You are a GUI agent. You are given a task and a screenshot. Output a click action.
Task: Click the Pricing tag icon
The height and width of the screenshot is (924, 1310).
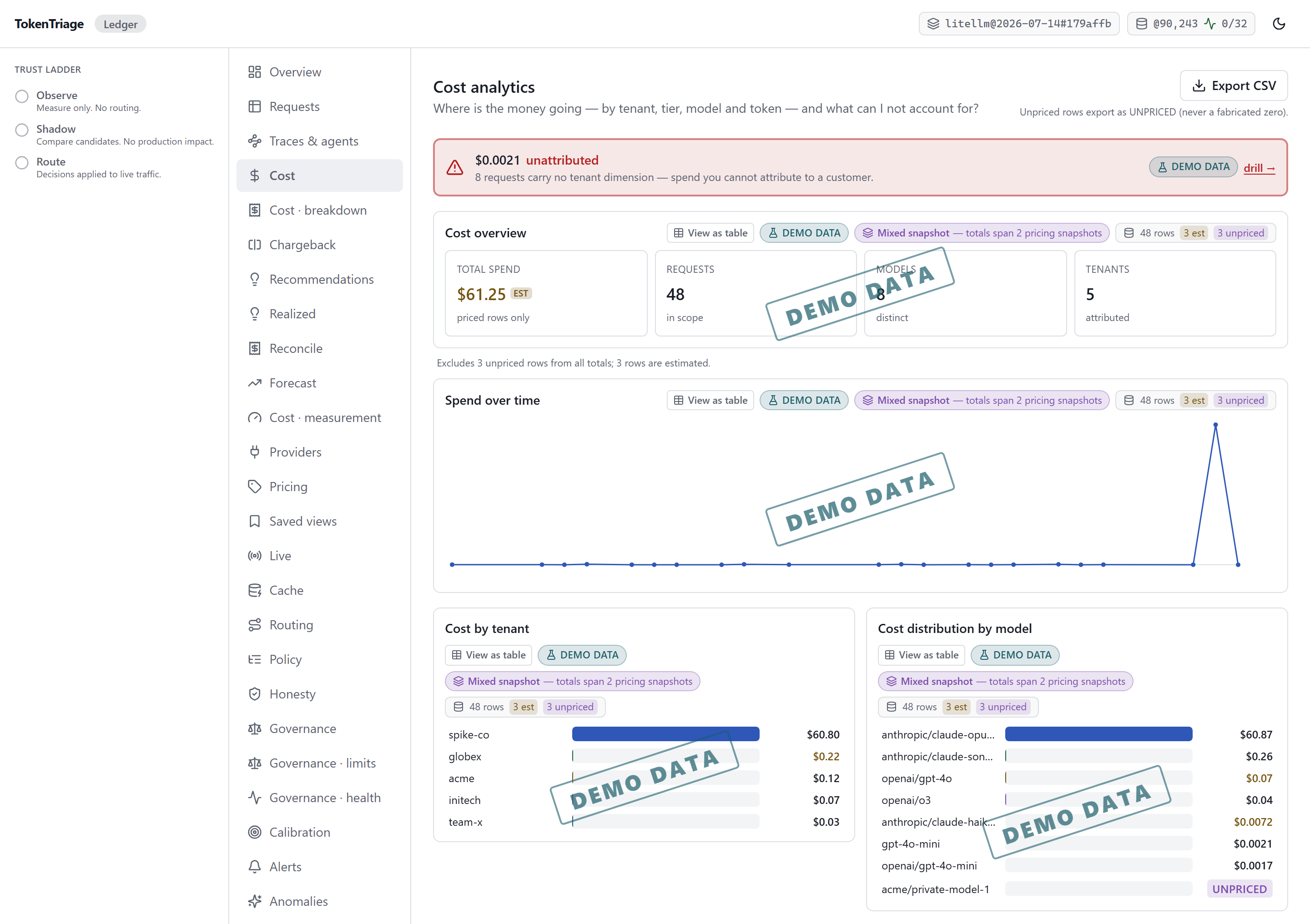pyautogui.click(x=254, y=487)
